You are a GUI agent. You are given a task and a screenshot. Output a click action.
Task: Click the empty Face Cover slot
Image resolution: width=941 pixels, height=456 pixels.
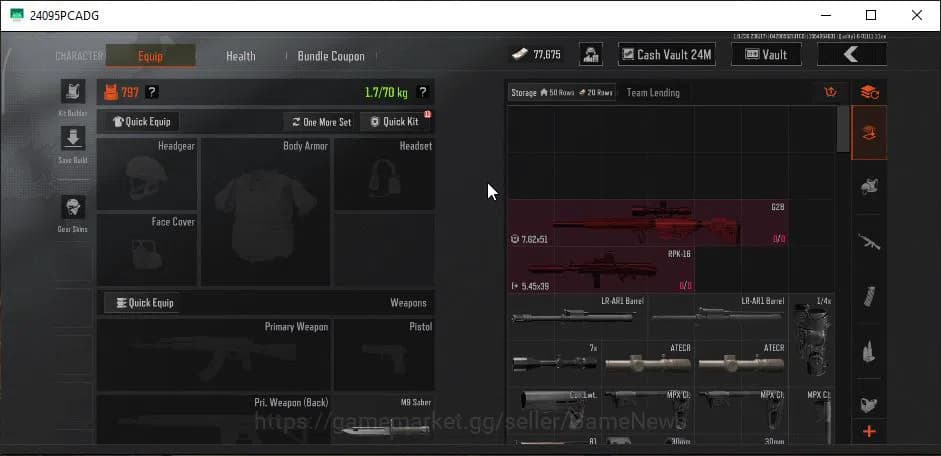(x=147, y=250)
